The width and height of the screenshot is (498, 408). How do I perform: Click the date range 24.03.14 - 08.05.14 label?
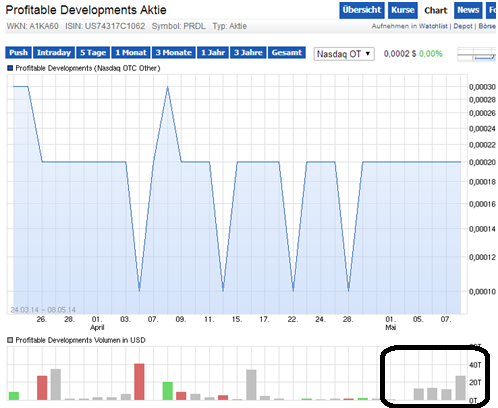[x=43, y=310]
